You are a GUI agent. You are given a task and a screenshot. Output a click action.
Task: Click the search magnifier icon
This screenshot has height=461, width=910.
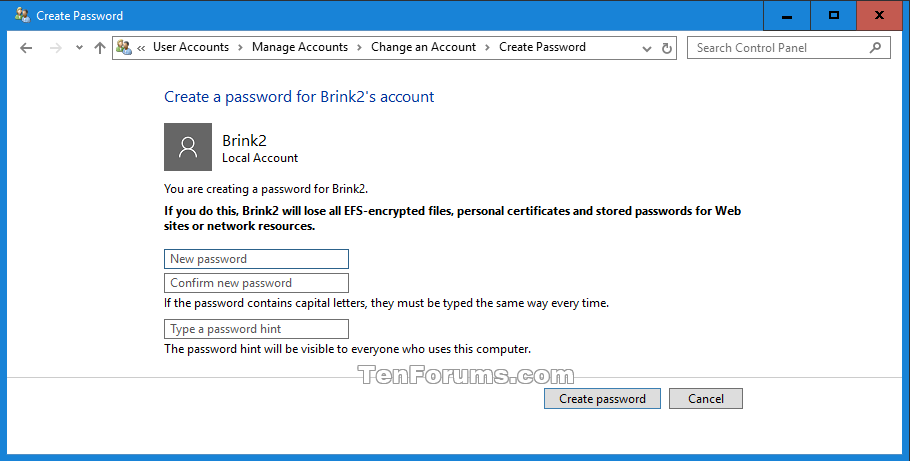point(875,48)
